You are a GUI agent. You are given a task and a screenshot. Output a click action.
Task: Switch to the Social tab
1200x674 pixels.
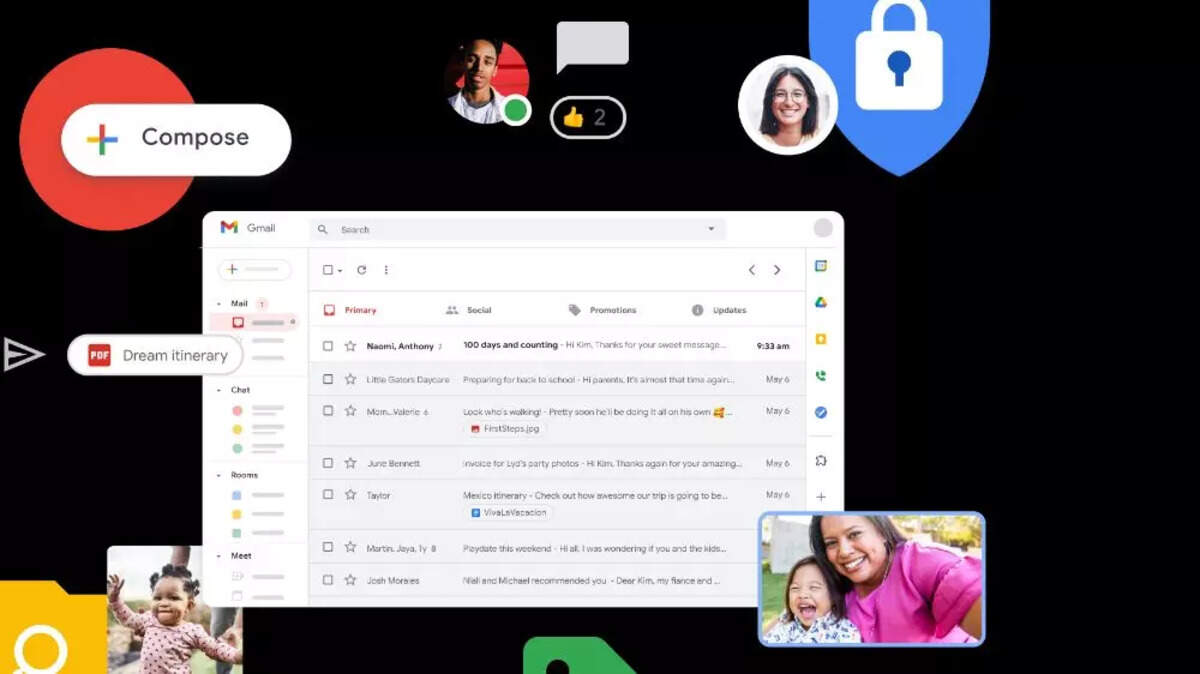(469, 310)
